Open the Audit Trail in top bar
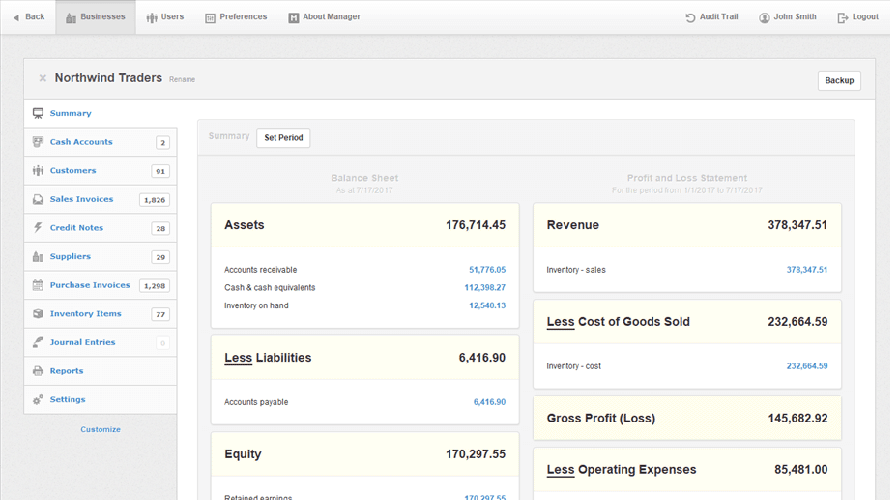The height and width of the screenshot is (500, 890). click(712, 17)
